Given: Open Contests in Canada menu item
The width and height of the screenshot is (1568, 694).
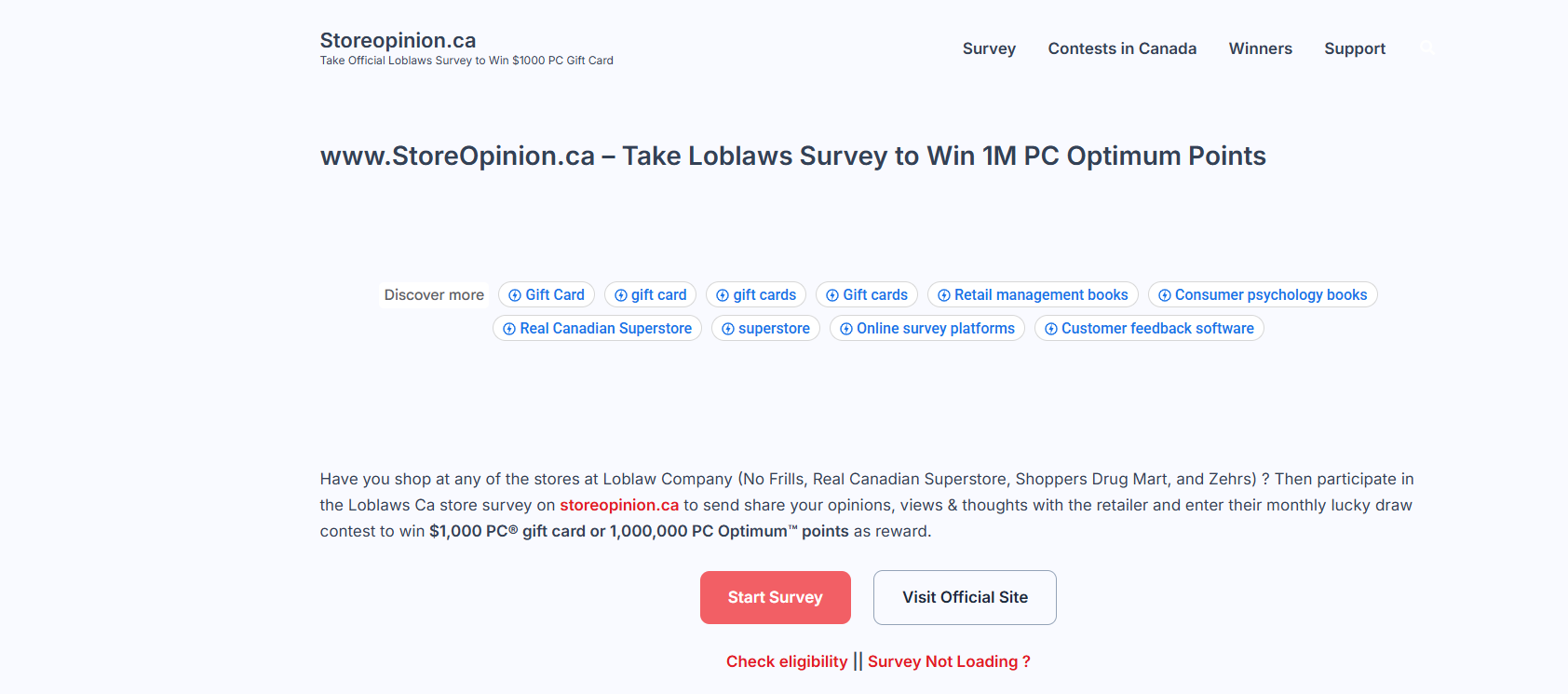Looking at the screenshot, I should 1122,48.
